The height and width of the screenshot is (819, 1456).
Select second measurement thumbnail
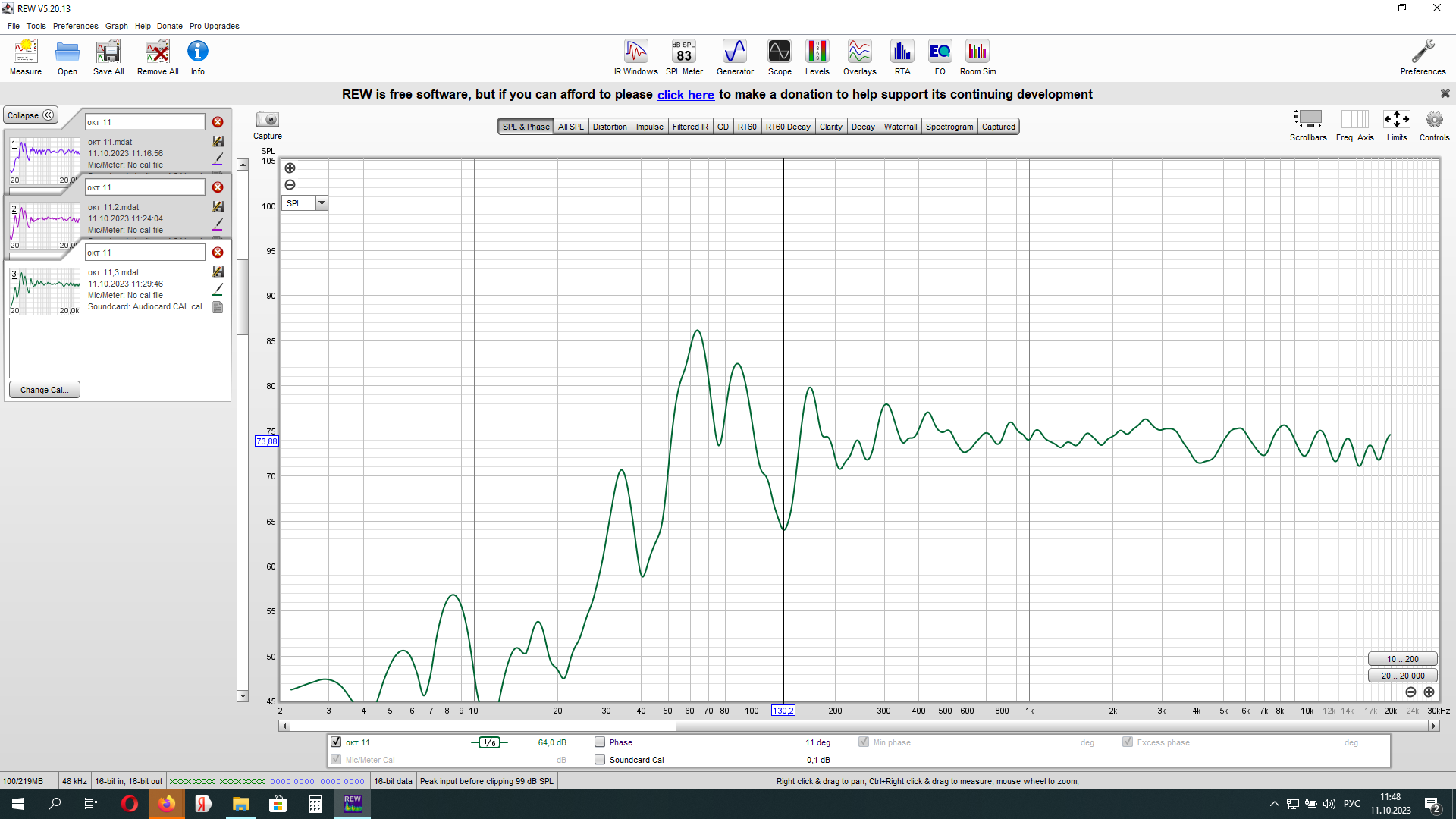tap(45, 225)
